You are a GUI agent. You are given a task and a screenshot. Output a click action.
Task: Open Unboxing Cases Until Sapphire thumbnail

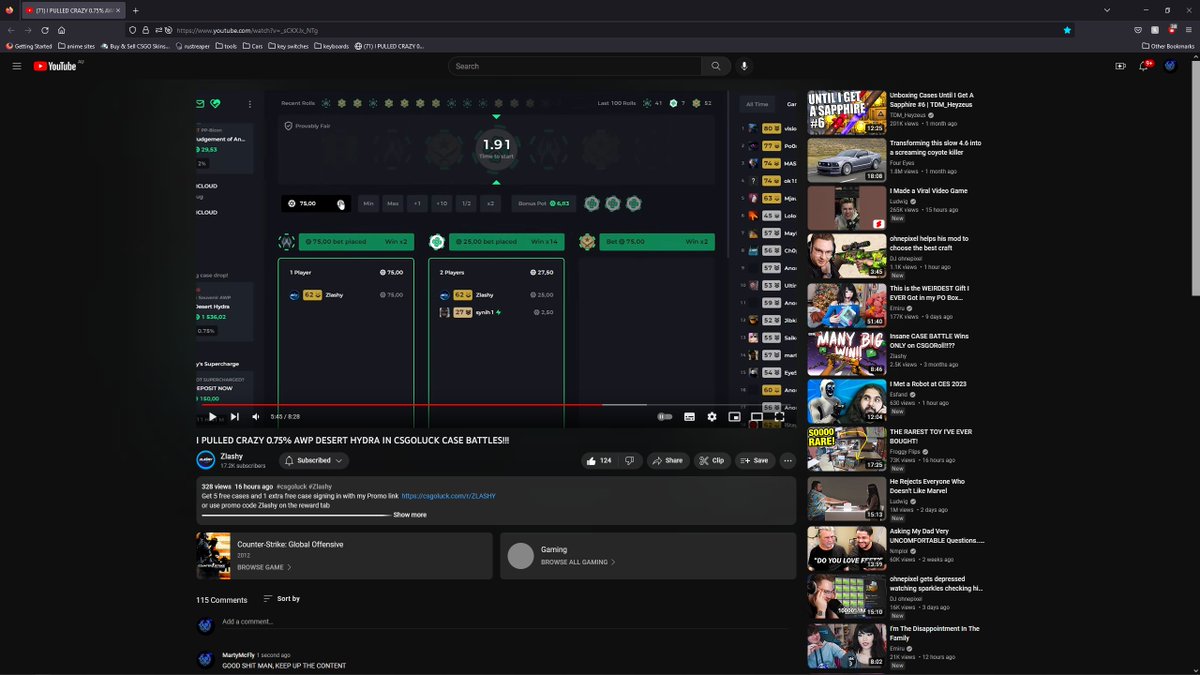point(846,112)
